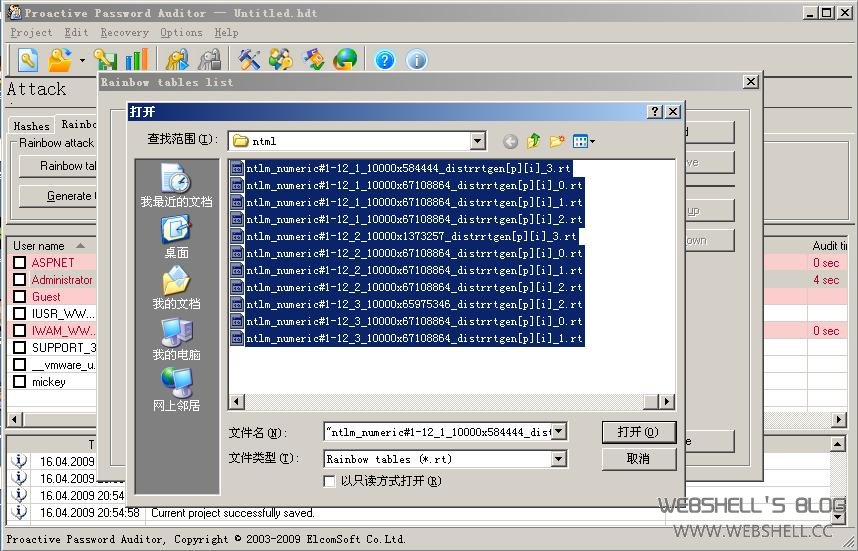
Task: Select file ntlm_numeric#1-12_3_10000x67108864_distrrtgen[p][i]_1.rt
Action: click(x=407, y=338)
